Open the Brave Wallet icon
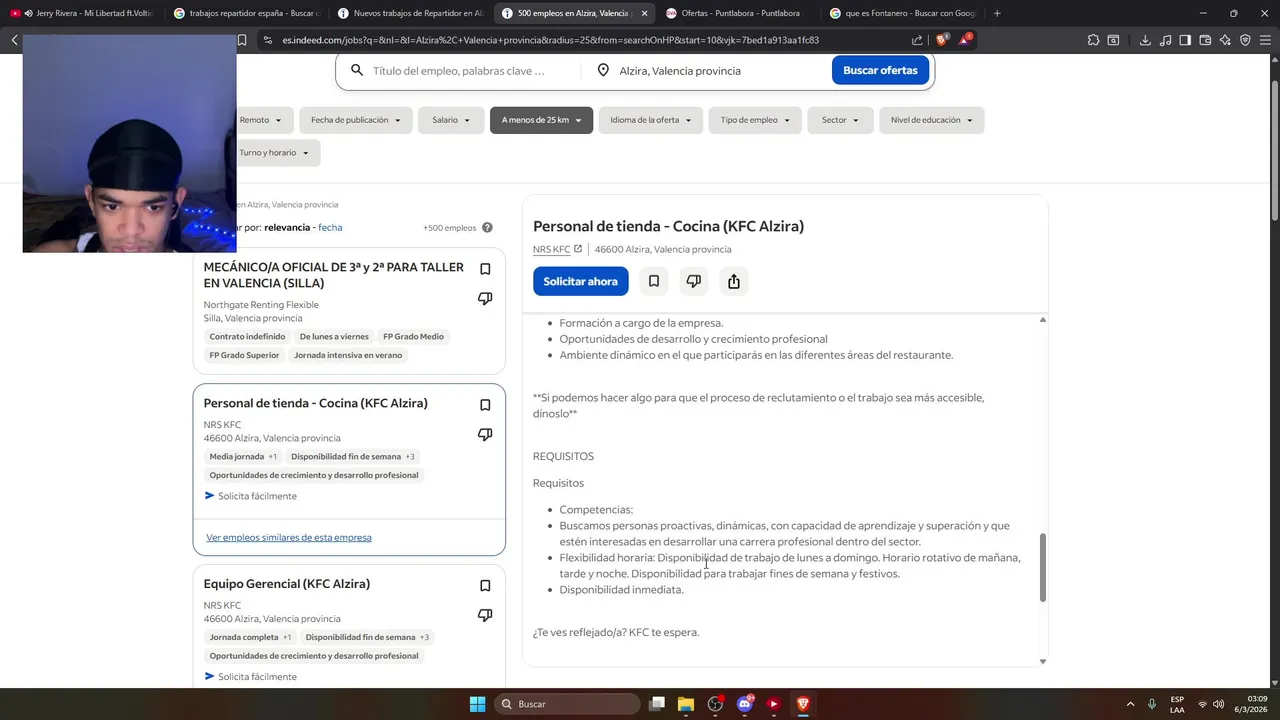Image resolution: width=1280 pixels, height=720 pixels. coord(1205,40)
